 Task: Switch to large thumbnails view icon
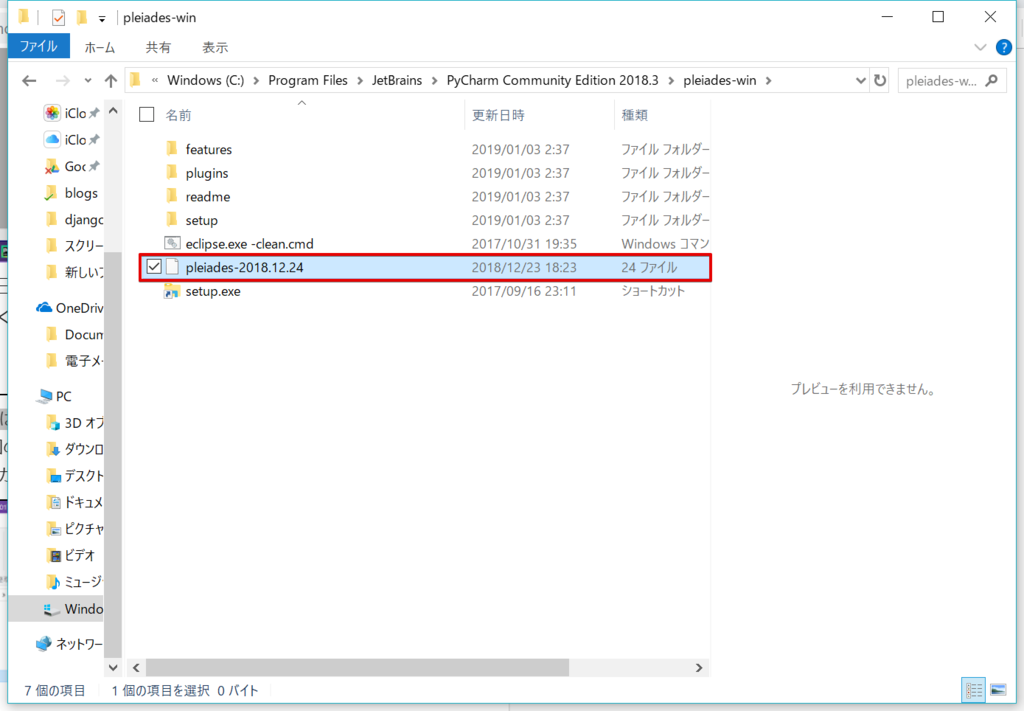pos(998,690)
